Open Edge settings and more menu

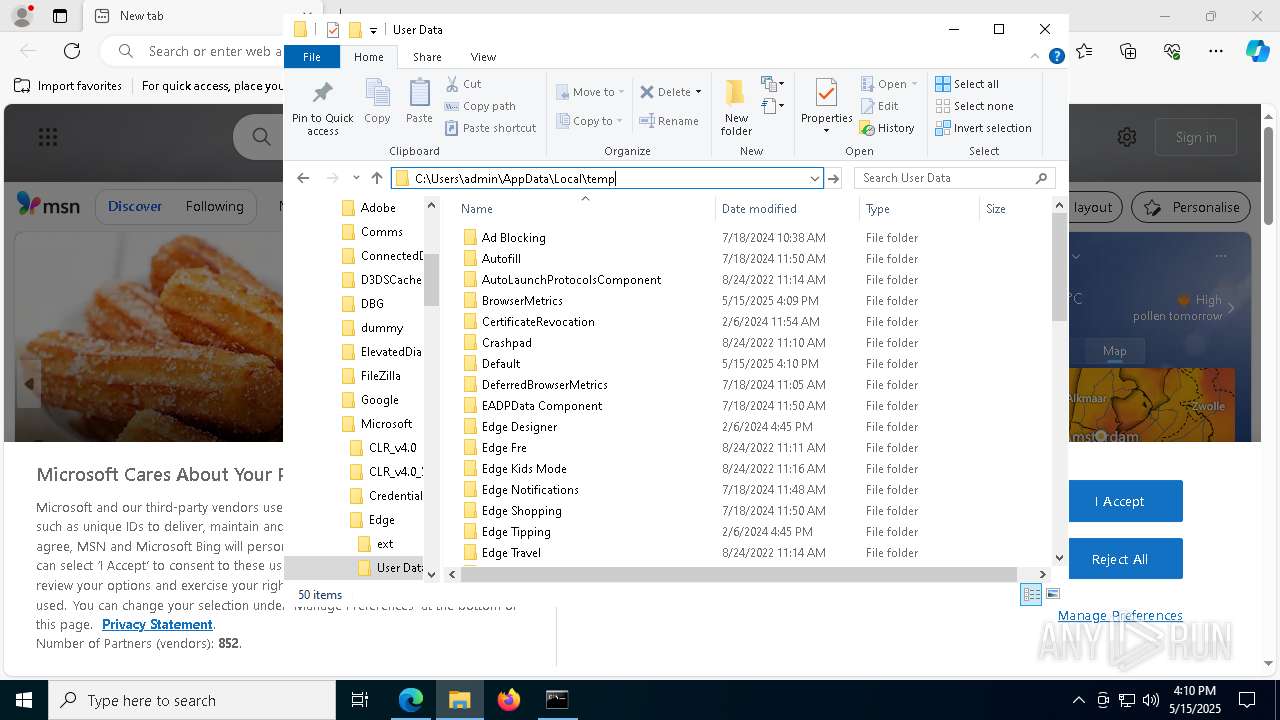tap(1216, 51)
